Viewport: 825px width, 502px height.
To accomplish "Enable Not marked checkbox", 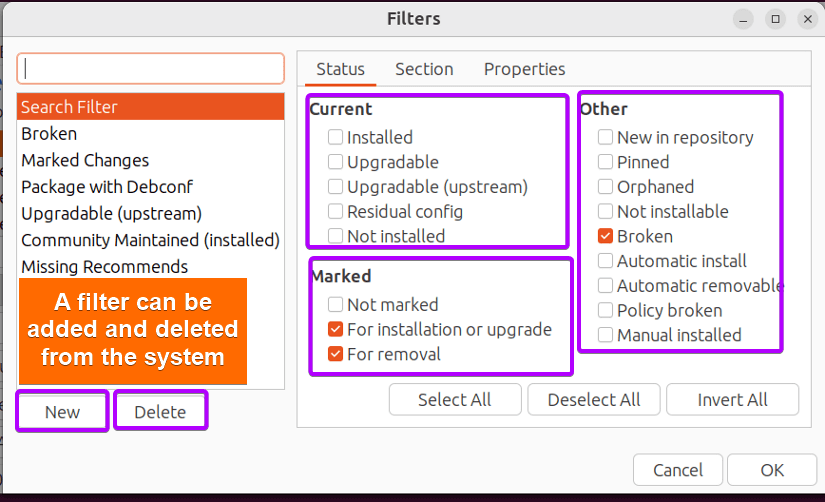I will [335, 305].
